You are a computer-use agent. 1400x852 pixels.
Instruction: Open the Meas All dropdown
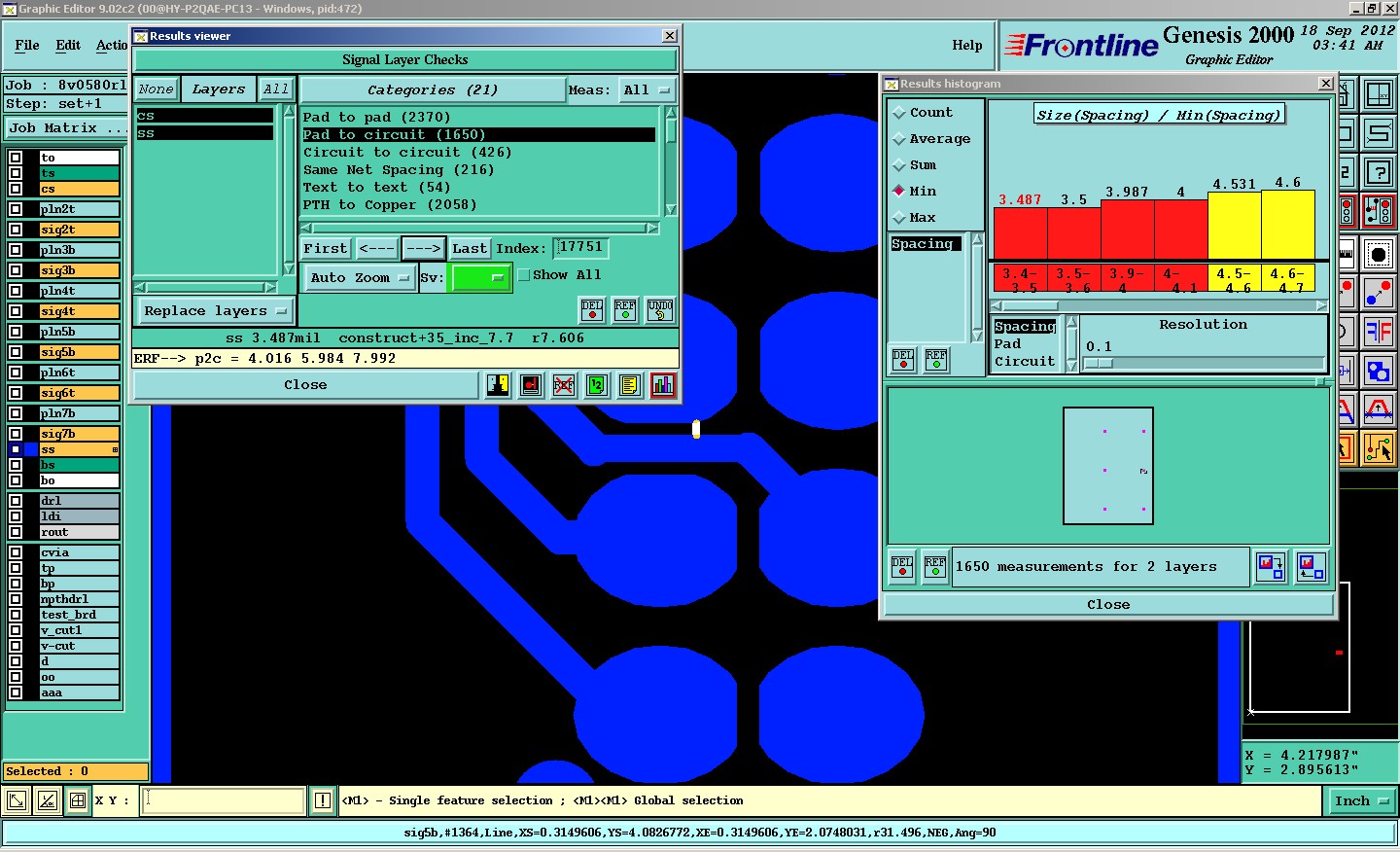pyautogui.click(x=647, y=90)
